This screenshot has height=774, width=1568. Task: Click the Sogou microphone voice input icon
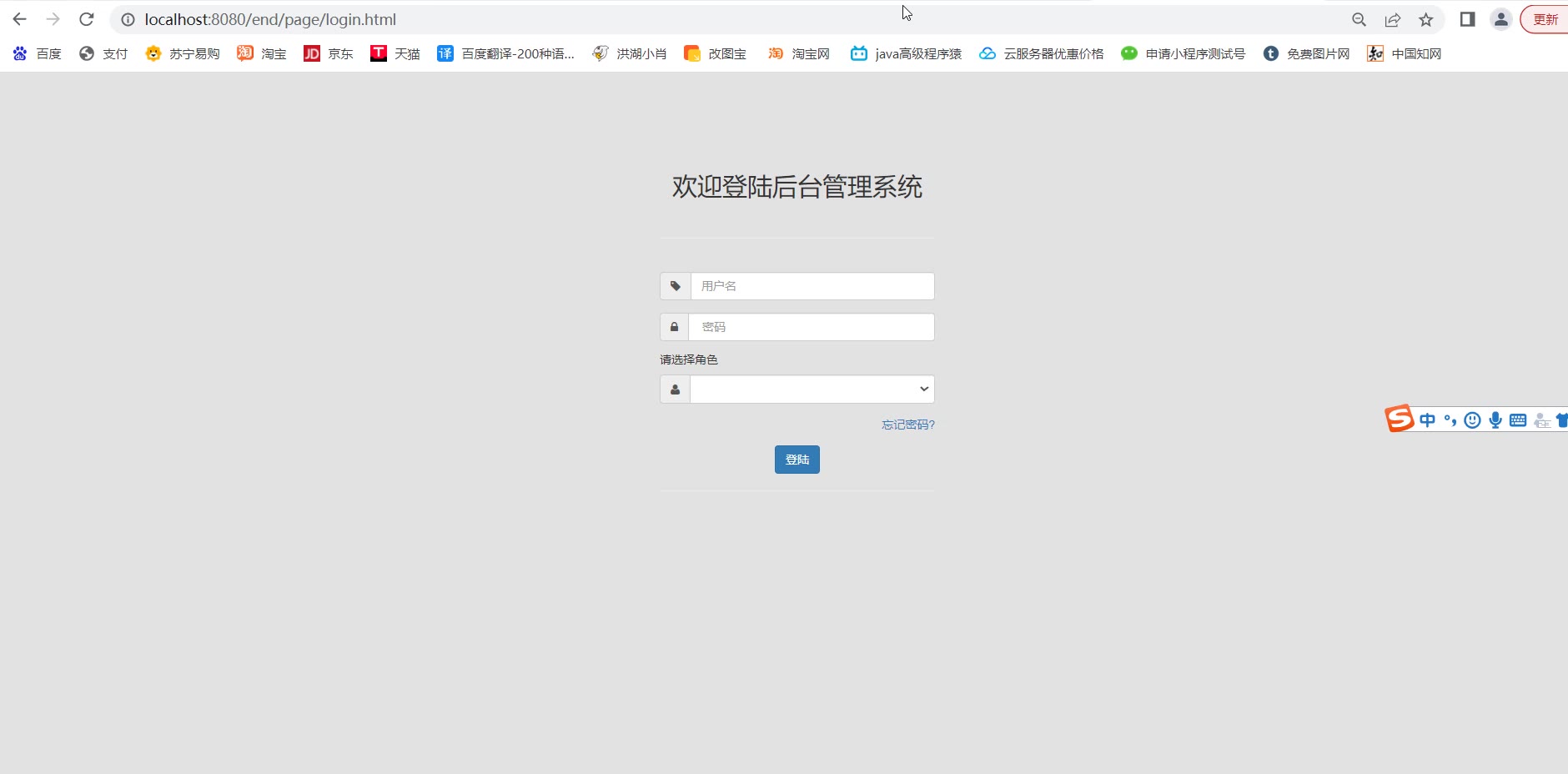click(x=1495, y=420)
